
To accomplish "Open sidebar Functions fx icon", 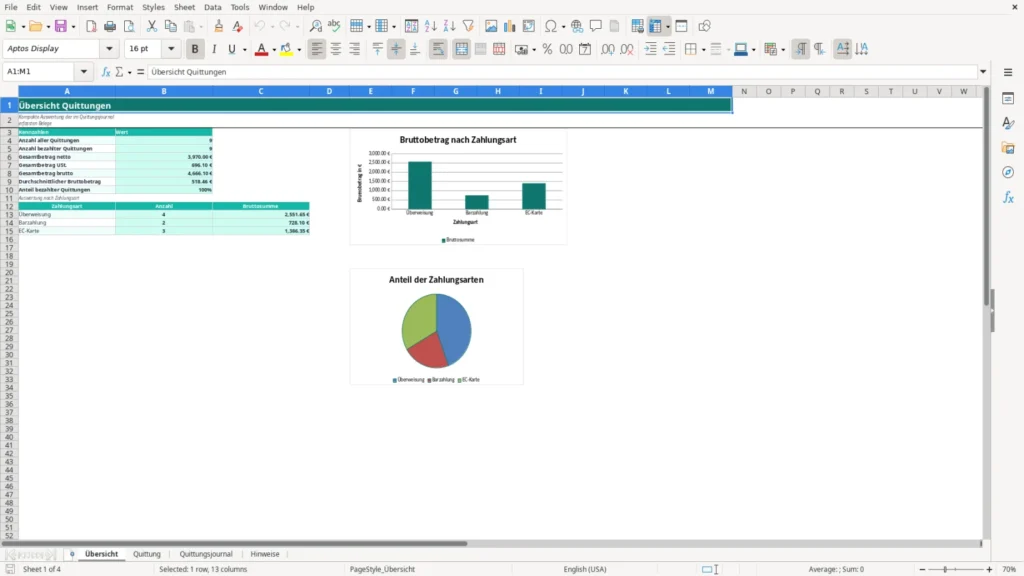I will click(1008, 197).
